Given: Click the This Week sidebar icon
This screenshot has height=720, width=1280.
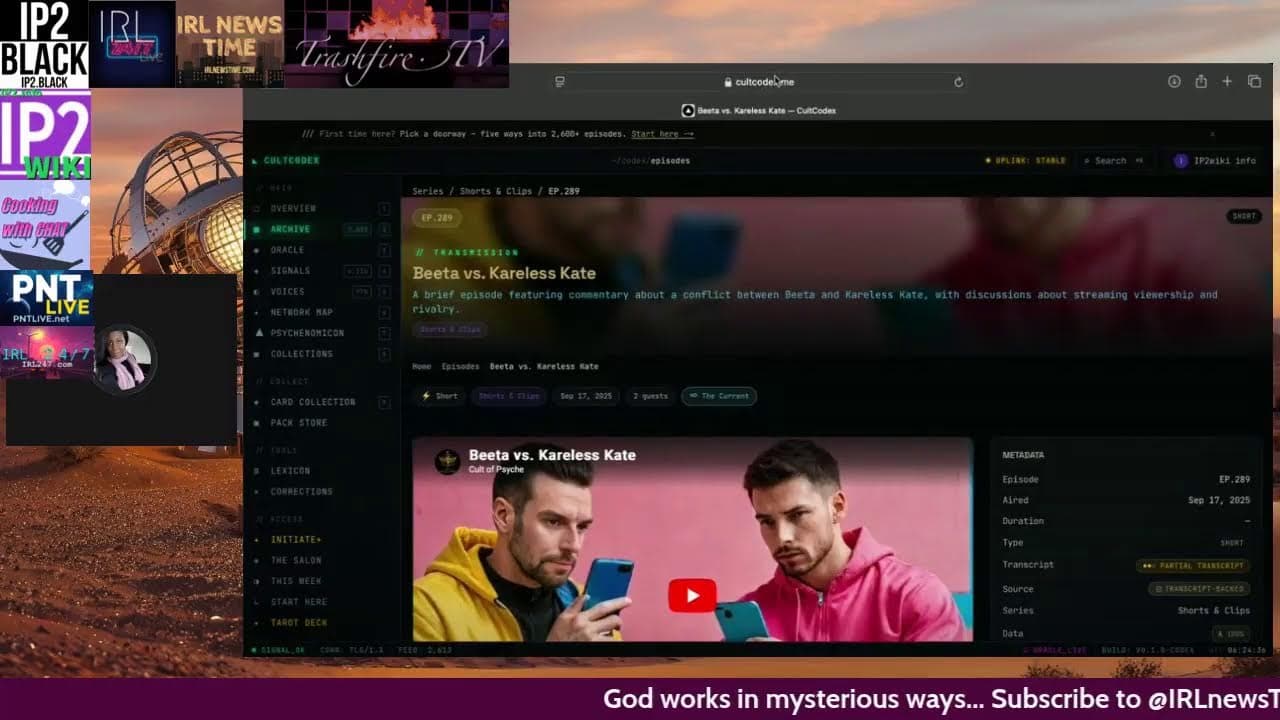Looking at the screenshot, I should click(x=258, y=582).
